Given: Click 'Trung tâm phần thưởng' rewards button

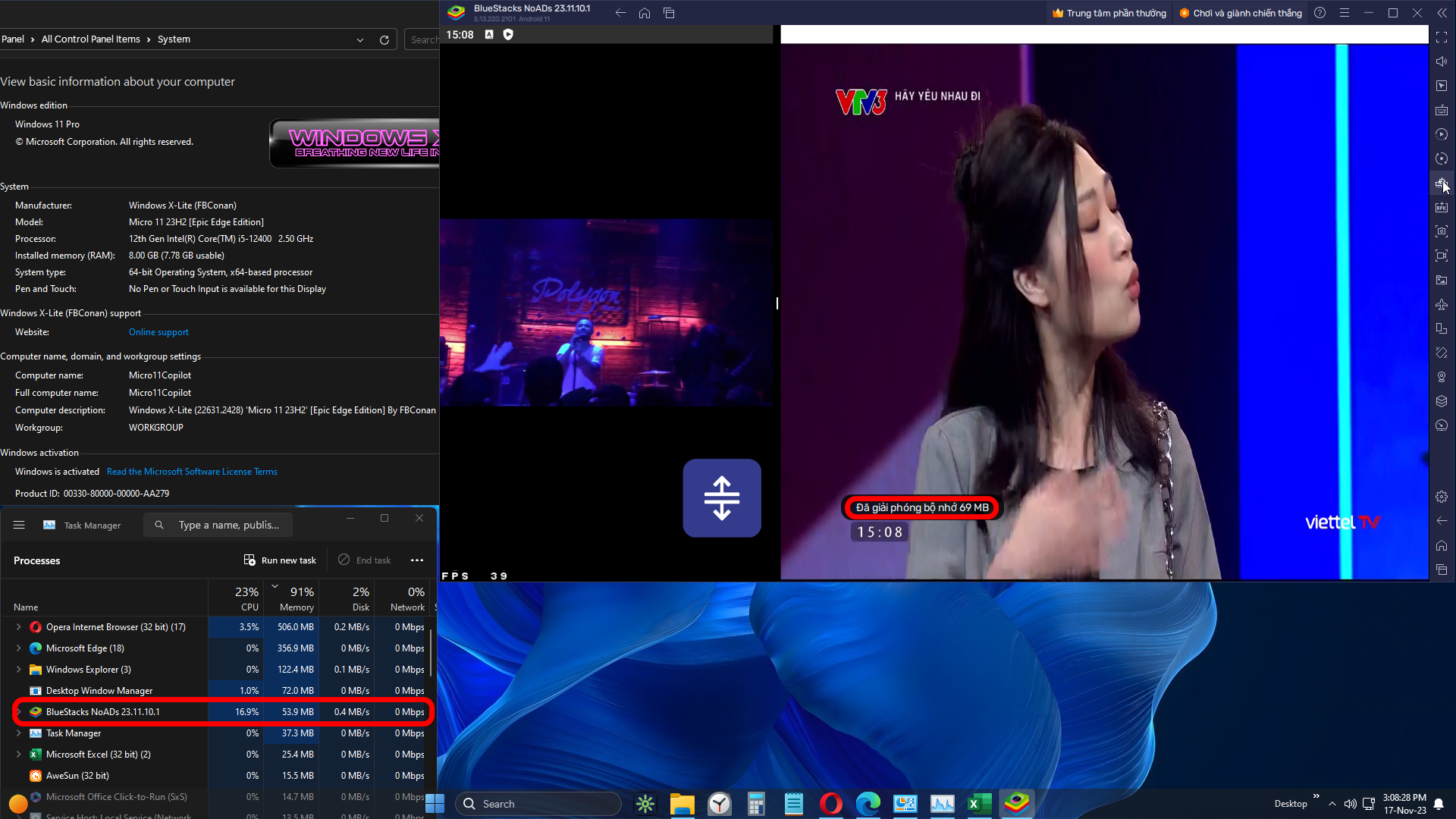Looking at the screenshot, I should 1109,13.
